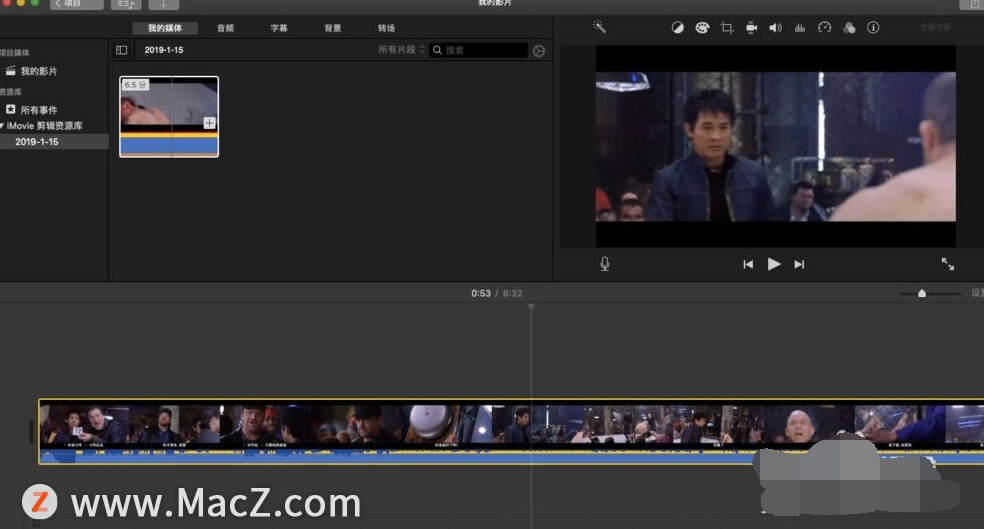Adjust the timeline zoom slider
The width and height of the screenshot is (984, 529).
coord(922,293)
